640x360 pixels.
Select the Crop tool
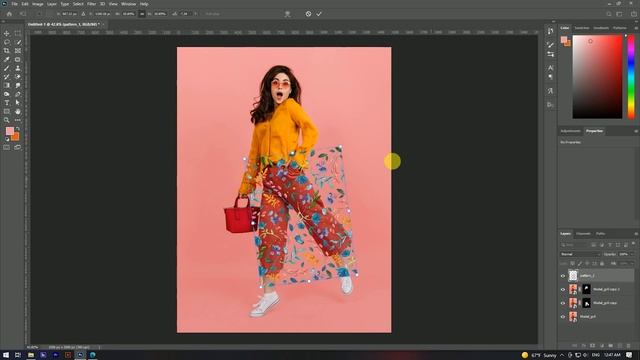coord(7,51)
